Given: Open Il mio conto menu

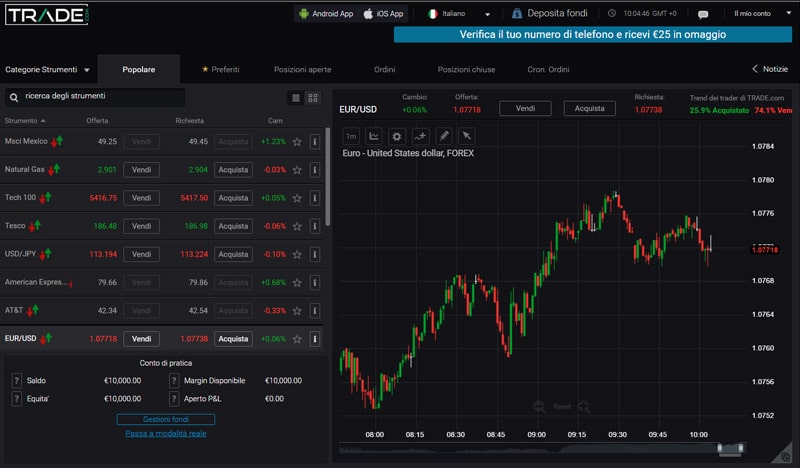Looking at the screenshot, I should point(762,14).
